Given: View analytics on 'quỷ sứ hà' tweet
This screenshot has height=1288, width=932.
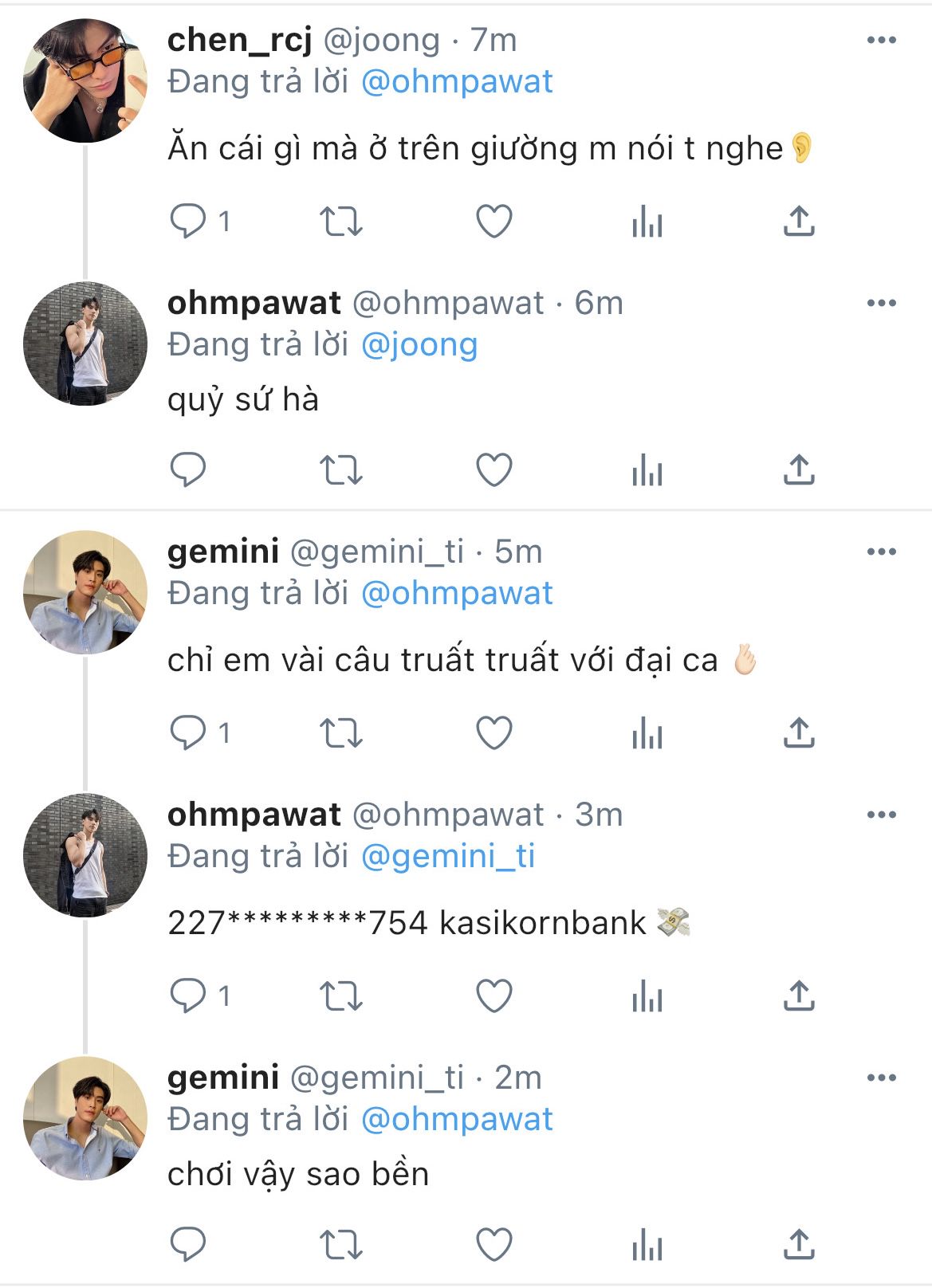Looking at the screenshot, I should coord(647,470).
